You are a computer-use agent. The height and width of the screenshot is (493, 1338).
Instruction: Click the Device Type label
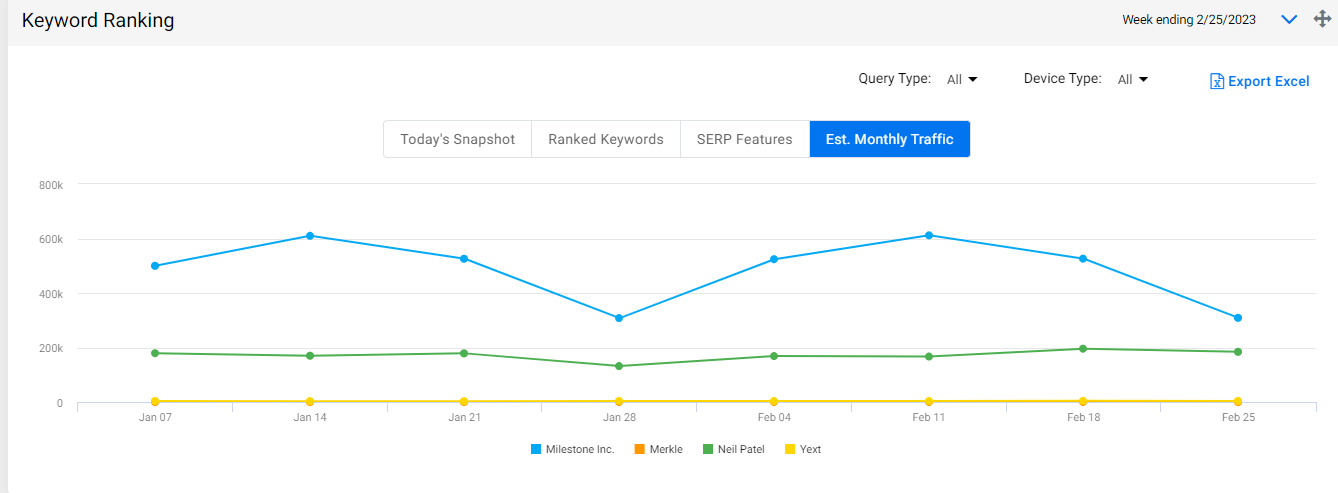(1063, 79)
